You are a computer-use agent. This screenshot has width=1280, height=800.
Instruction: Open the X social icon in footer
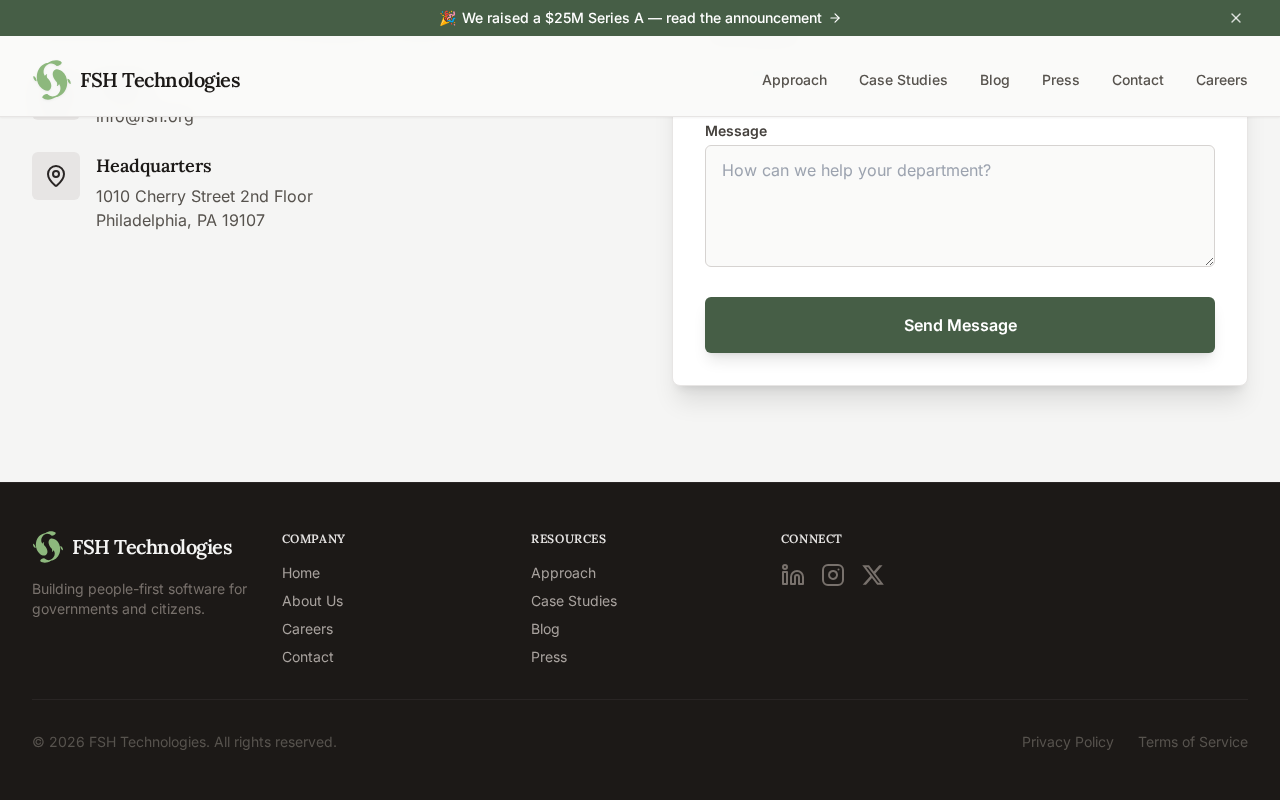[x=873, y=575]
